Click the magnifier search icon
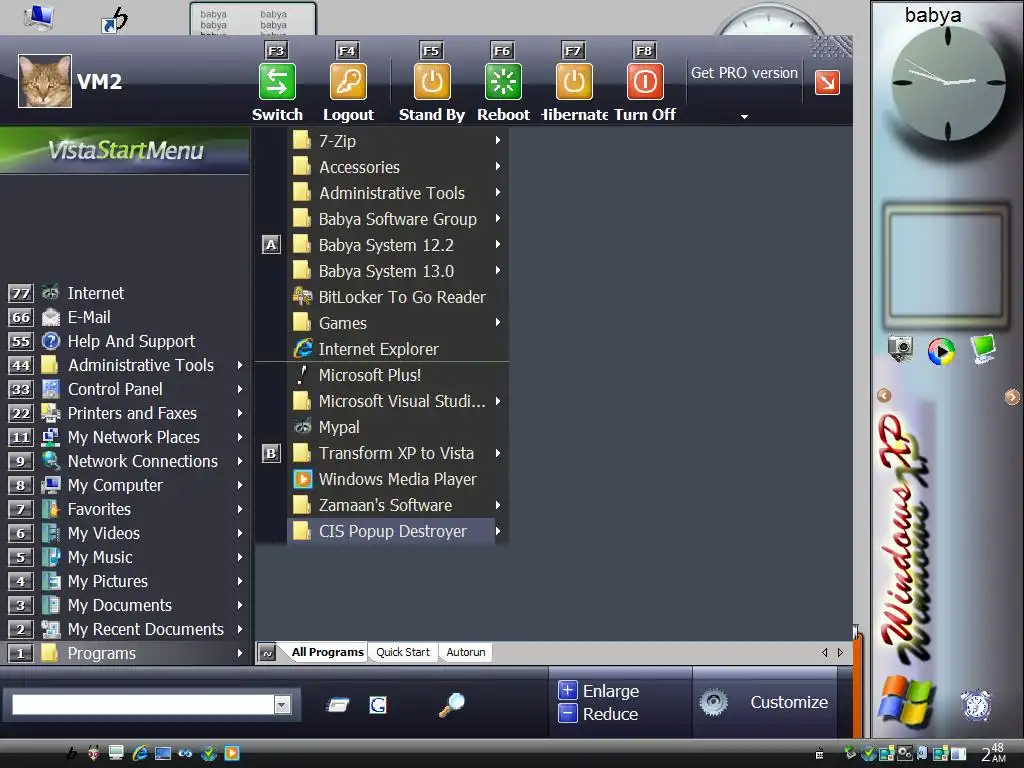Screen dimensions: 1024x768 [451, 705]
